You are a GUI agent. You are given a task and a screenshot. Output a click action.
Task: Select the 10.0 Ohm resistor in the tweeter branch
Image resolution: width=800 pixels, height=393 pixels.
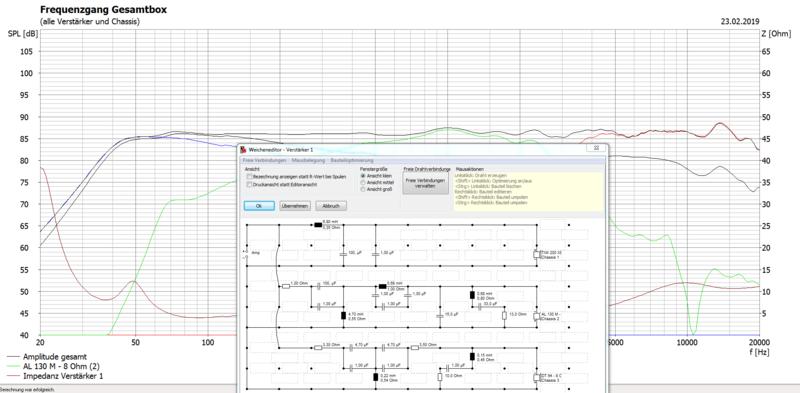tap(440, 377)
